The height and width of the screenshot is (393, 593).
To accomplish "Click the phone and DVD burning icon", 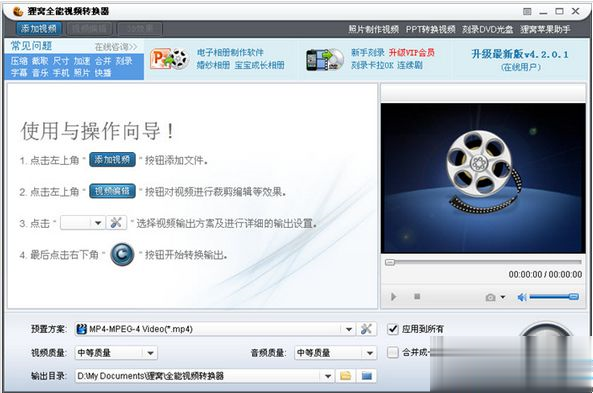I will 324,60.
